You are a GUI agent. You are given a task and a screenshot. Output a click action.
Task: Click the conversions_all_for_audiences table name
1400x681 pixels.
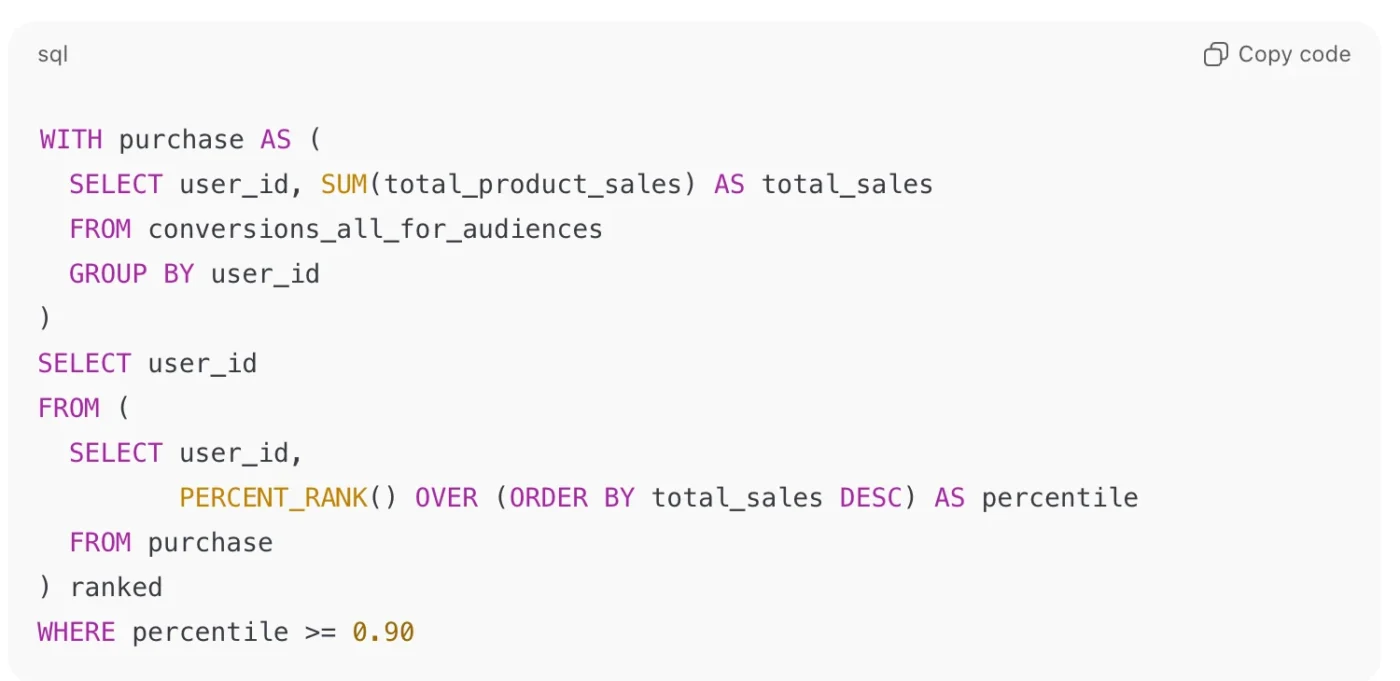coord(375,229)
